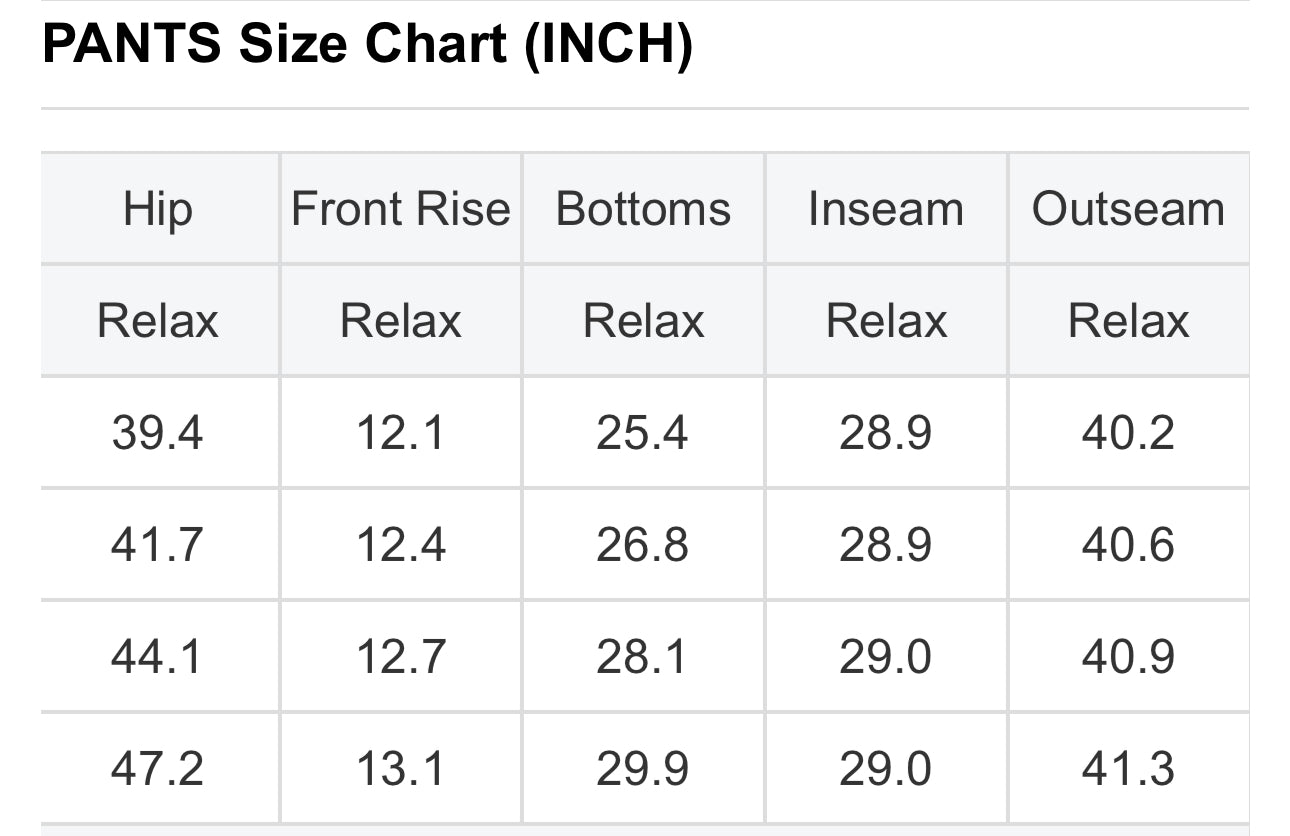Screen dimensions: 1290x836
Task: Click the 41.3 outseam value
Action: (x=1128, y=769)
